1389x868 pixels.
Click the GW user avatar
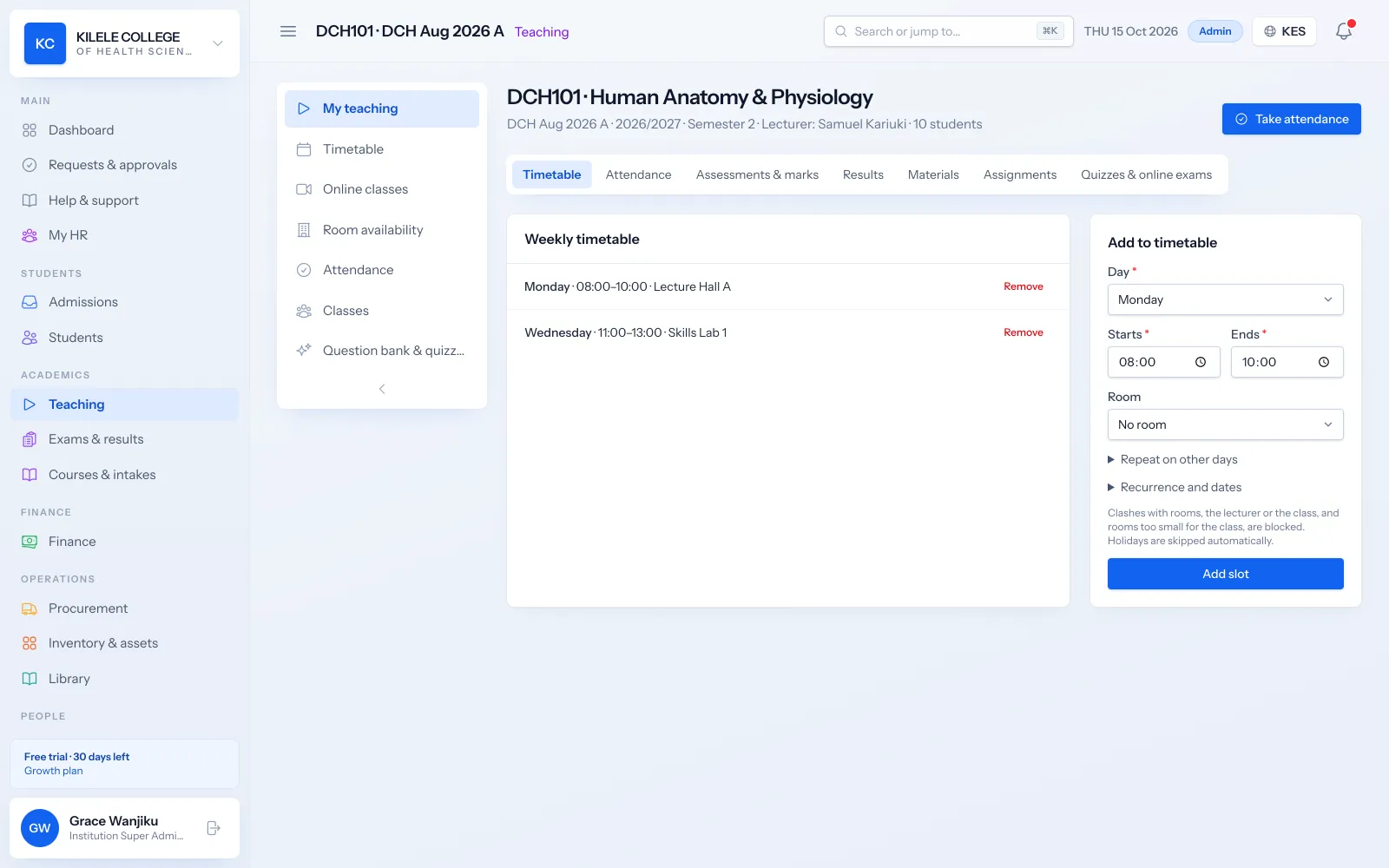pyautogui.click(x=40, y=828)
